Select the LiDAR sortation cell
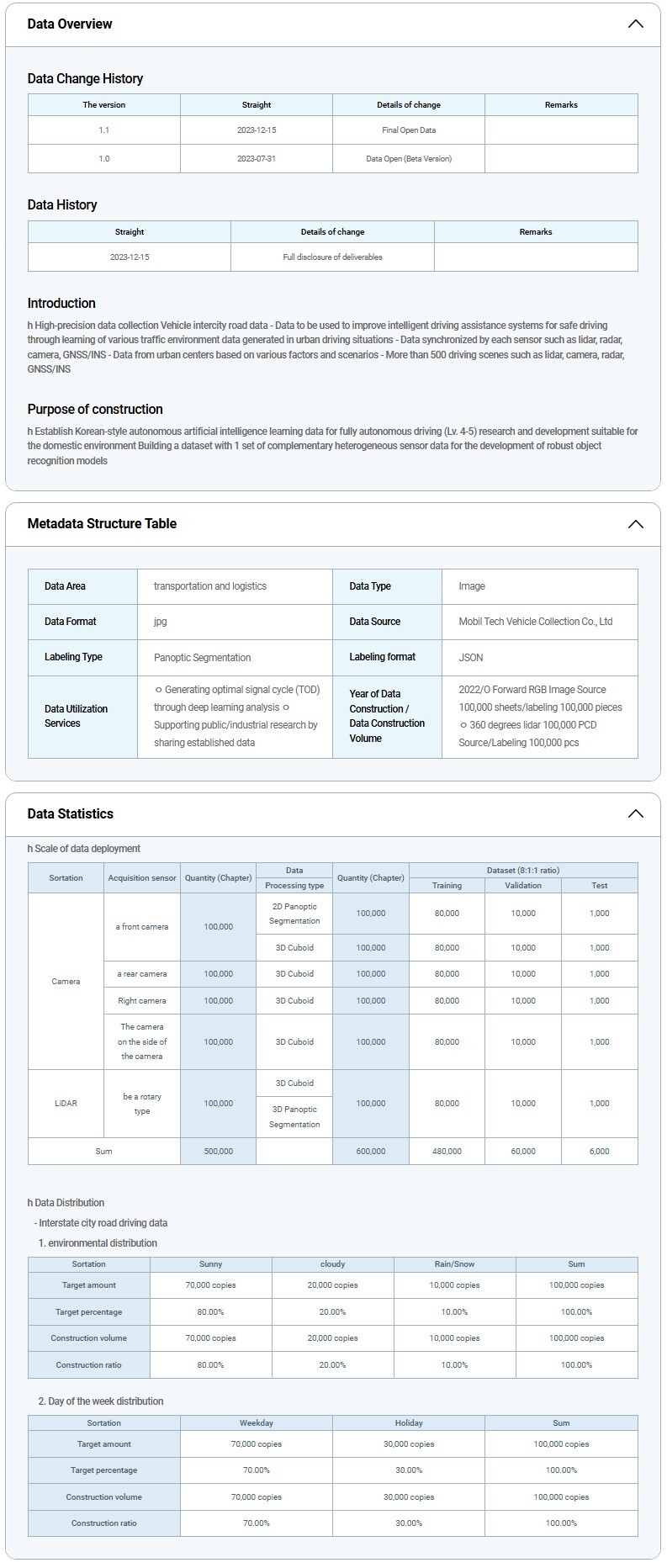The height and width of the screenshot is (1568, 667). tap(66, 1103)
